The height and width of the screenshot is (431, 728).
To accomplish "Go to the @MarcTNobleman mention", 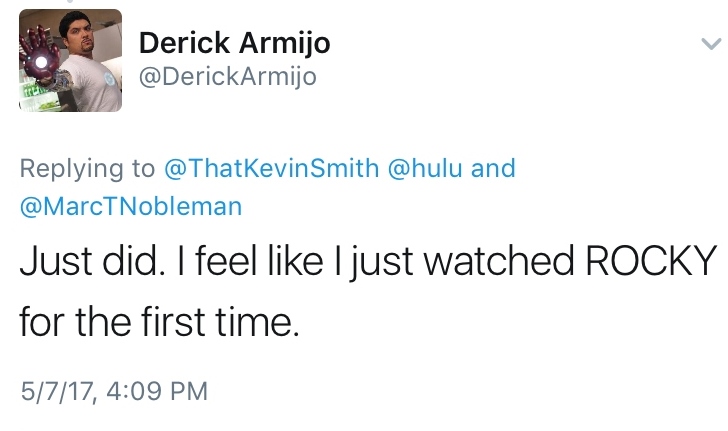I will coord(131,207).
